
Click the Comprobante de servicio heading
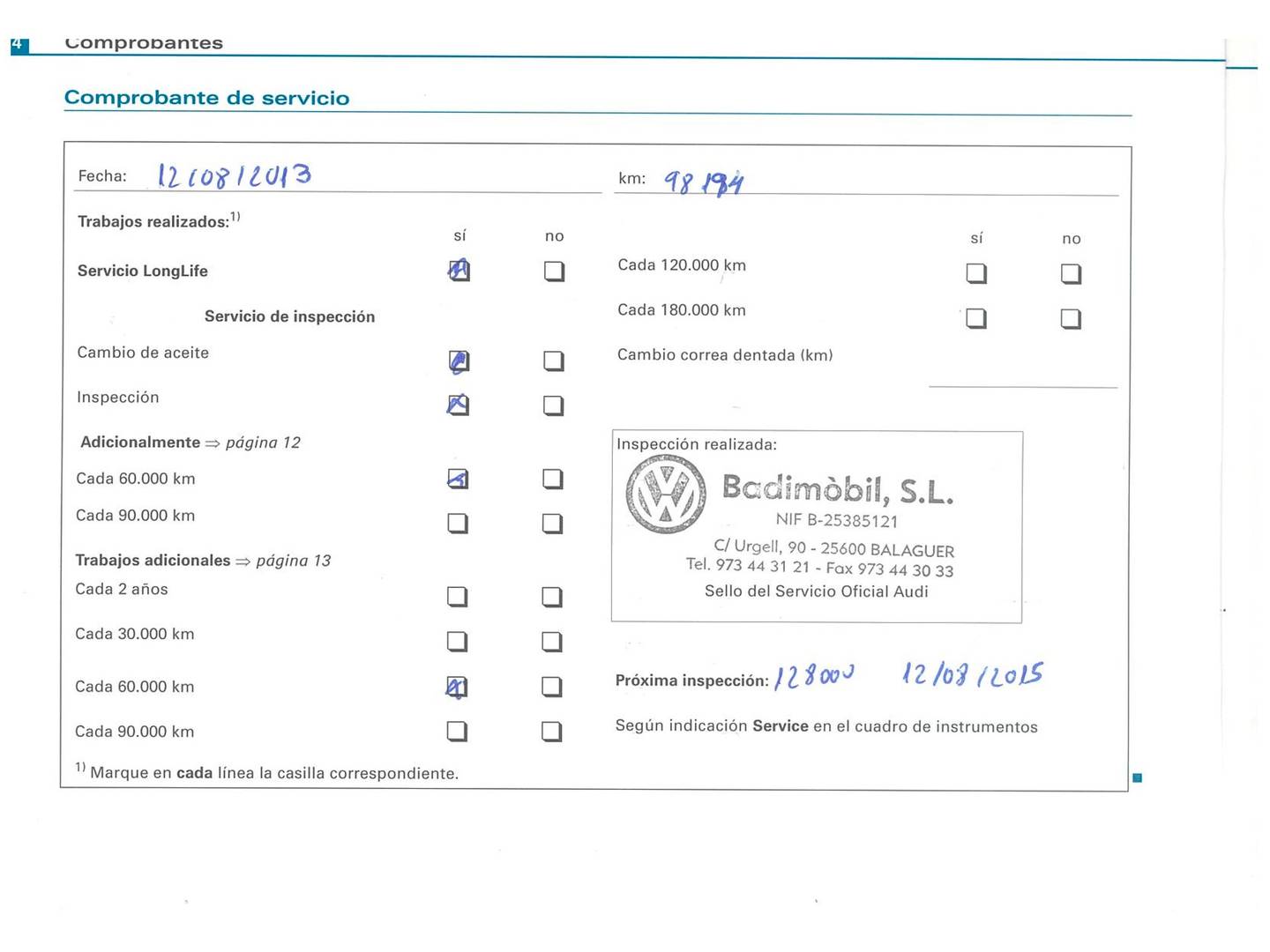point(207,98)
